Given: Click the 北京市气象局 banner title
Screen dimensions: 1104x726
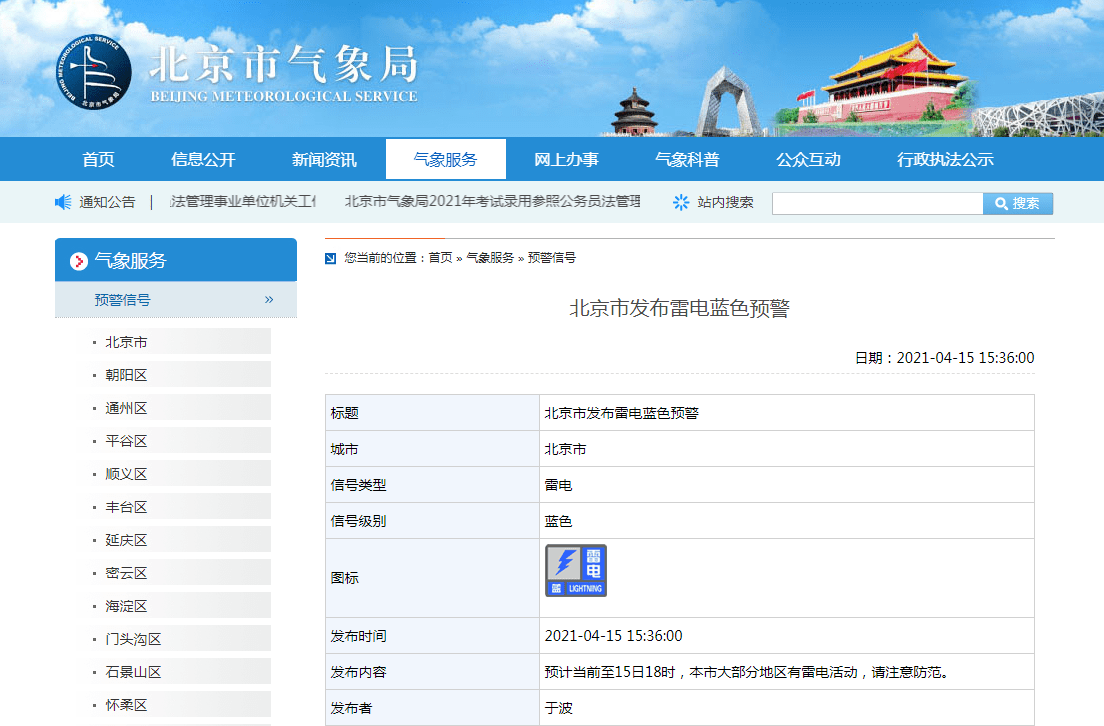Looking at the screenshot, I should [284, 65].
